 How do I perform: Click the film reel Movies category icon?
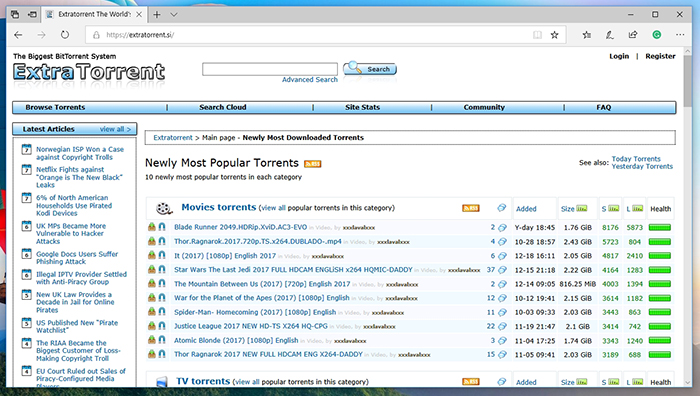coord(164,208)
